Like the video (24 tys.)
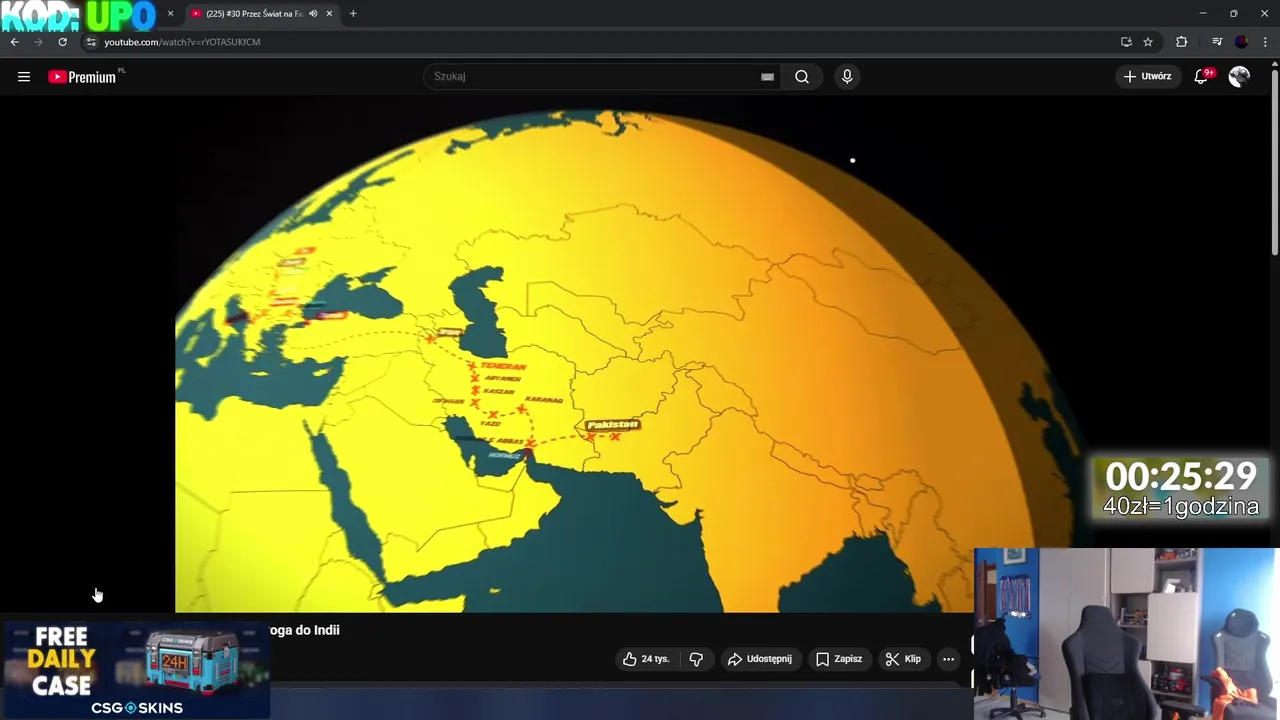 (x=646, y=659)
